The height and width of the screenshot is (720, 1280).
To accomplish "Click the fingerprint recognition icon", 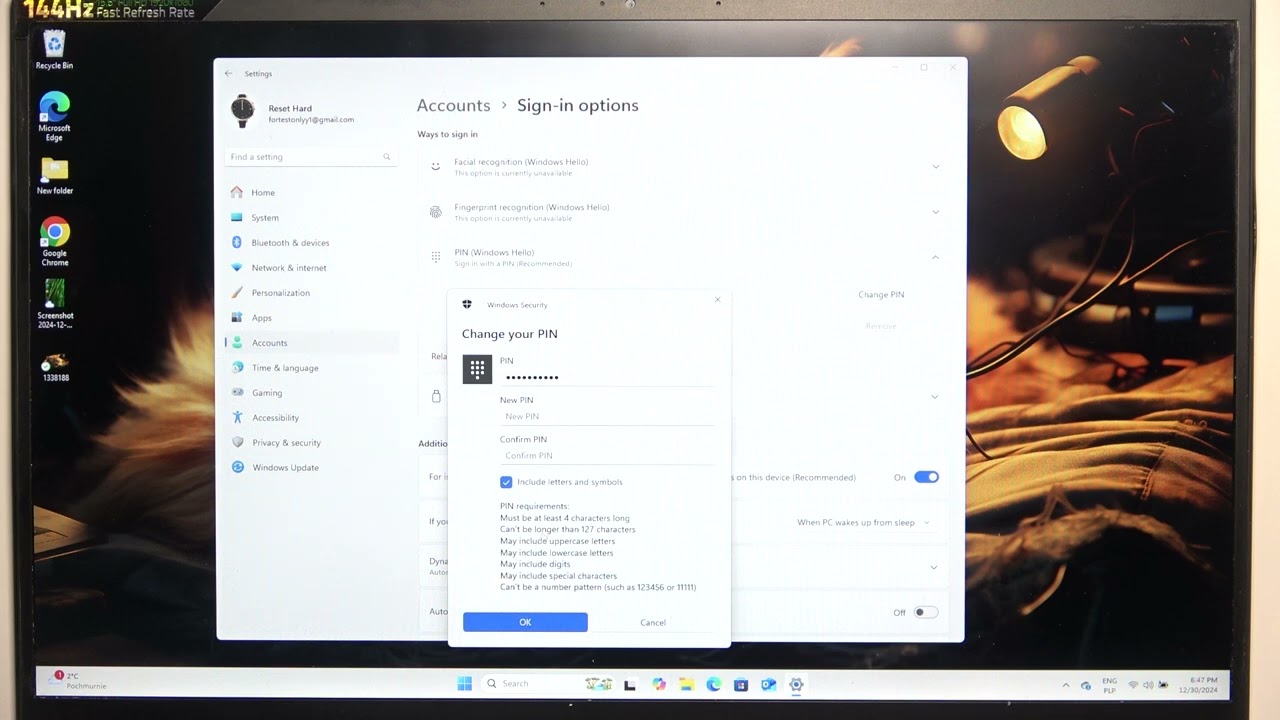I will (x=435, y=212).
